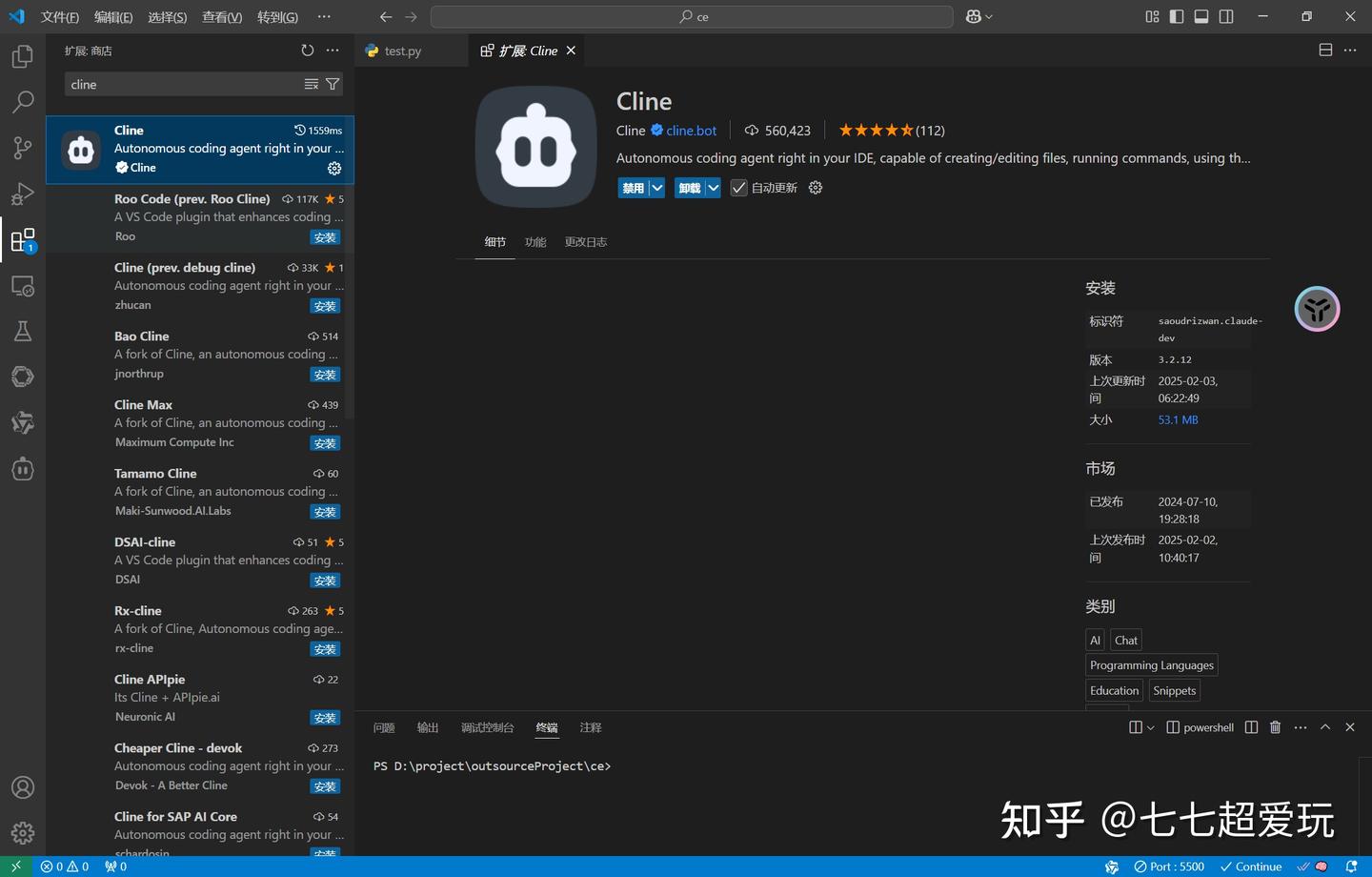The height and width of the screenshot is (877, 1372).
Task: Open the View menu
Action: (x=222, y=17)
